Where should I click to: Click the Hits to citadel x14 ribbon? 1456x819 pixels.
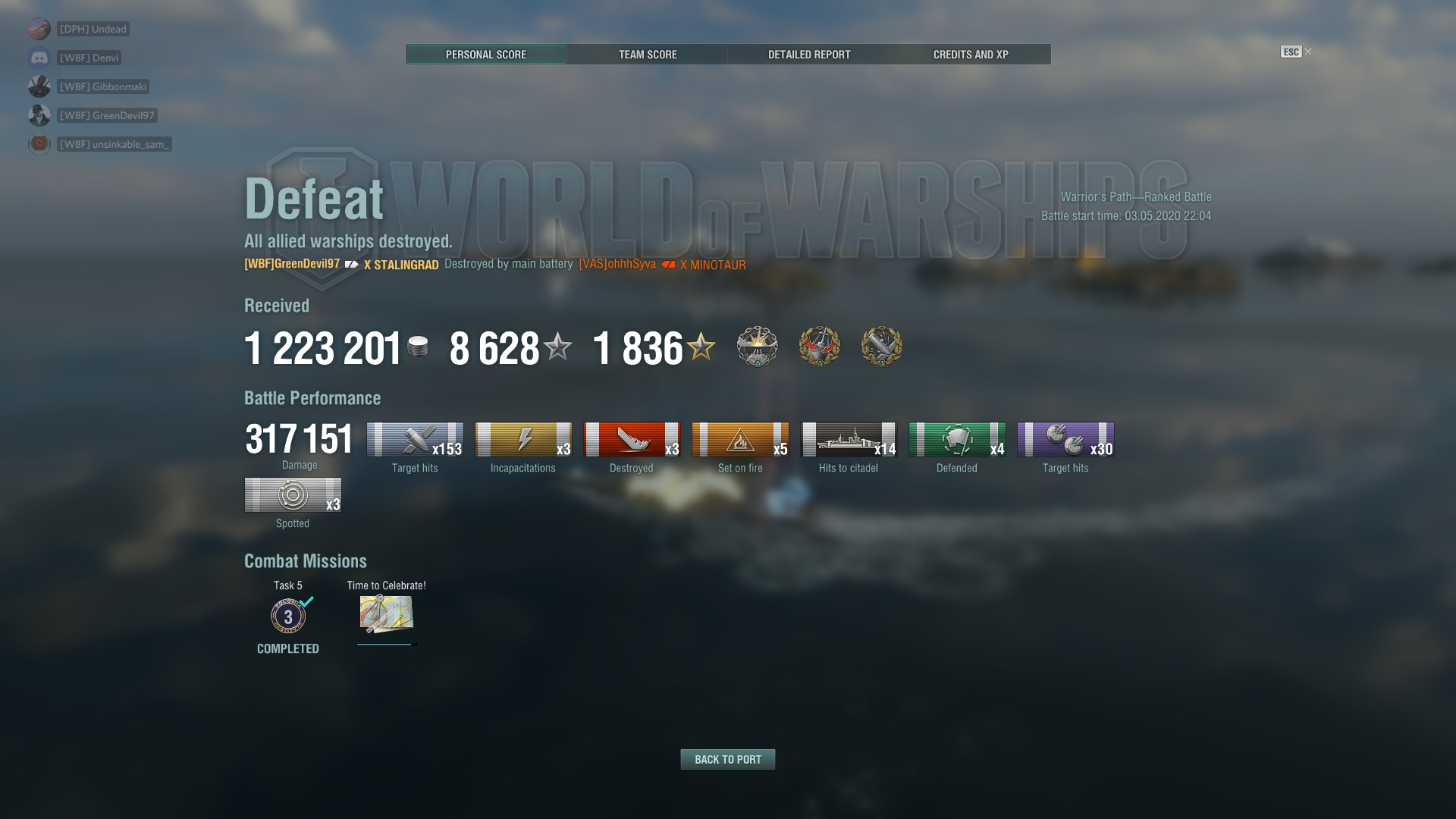(849, 440)
